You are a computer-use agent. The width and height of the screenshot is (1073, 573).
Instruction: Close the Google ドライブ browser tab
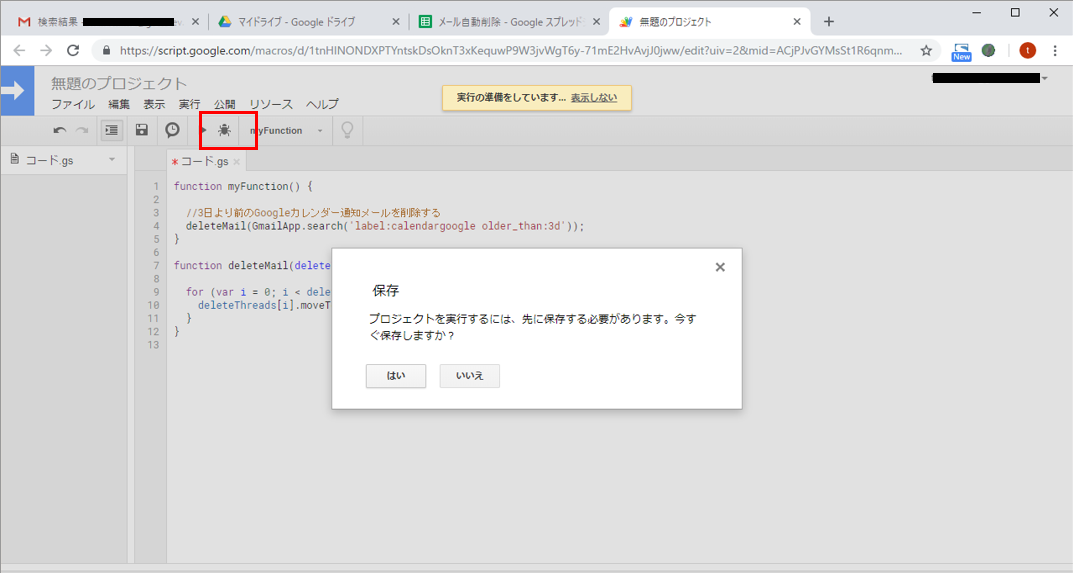point(396,22)
